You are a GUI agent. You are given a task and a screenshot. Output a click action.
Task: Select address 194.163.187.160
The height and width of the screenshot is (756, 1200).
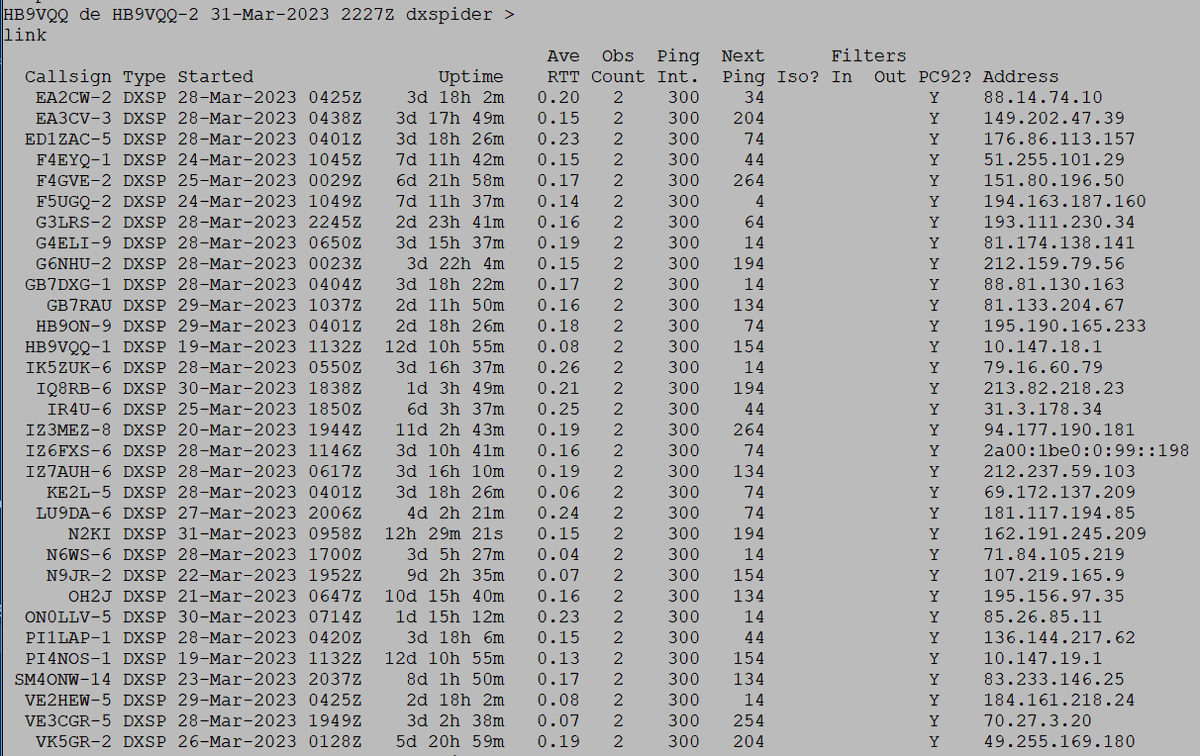click(1065, 202)
